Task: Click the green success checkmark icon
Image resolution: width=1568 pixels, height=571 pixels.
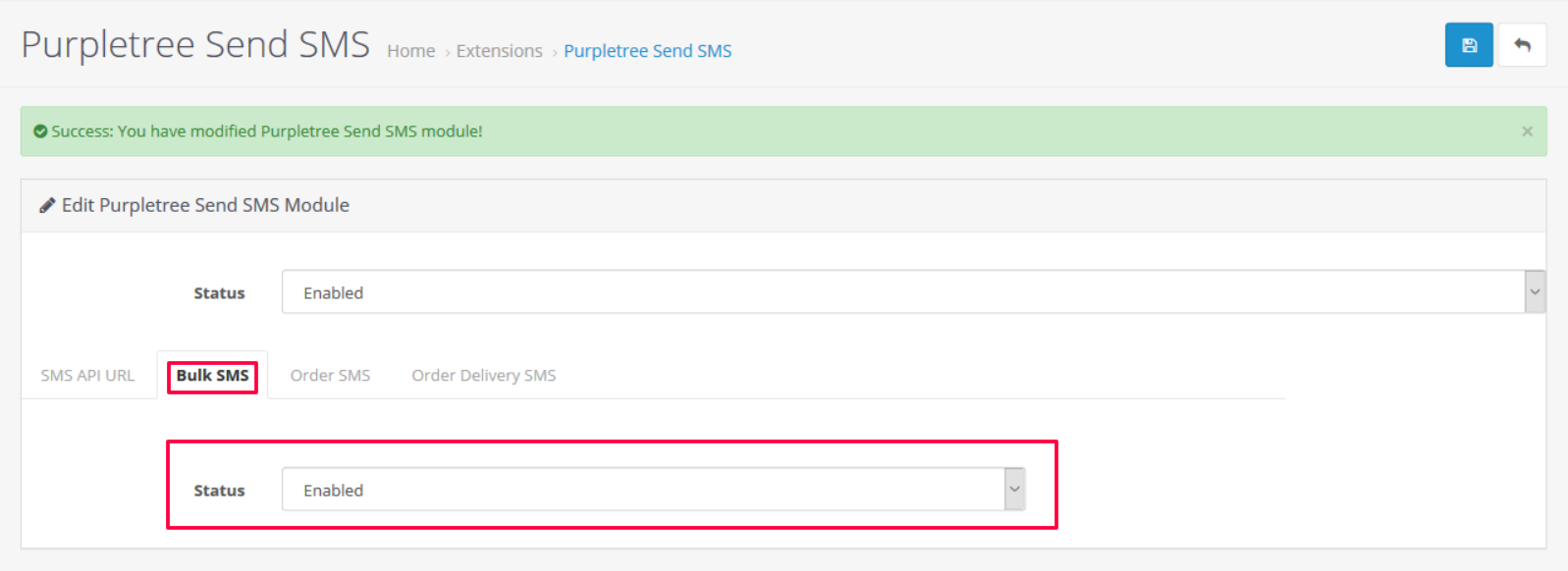Action: (x=40, y=131)
